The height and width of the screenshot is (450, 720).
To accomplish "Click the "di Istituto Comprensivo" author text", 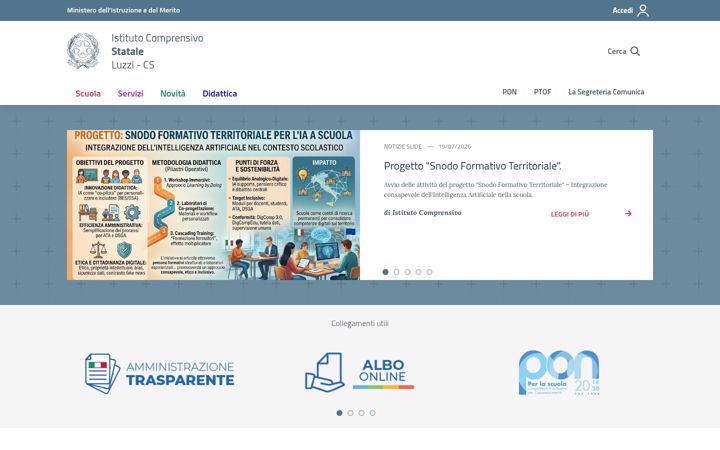I will [422, 213].
